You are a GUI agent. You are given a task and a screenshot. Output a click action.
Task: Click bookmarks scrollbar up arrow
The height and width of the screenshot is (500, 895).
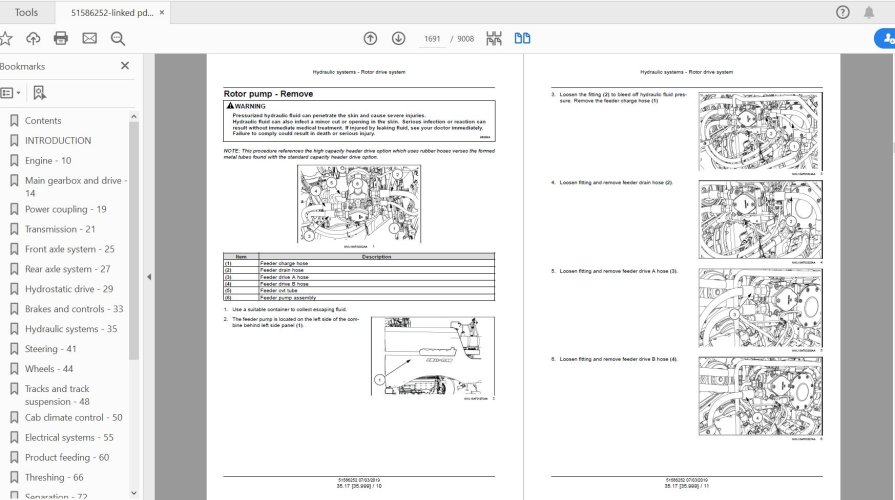[x=134, y=116]
